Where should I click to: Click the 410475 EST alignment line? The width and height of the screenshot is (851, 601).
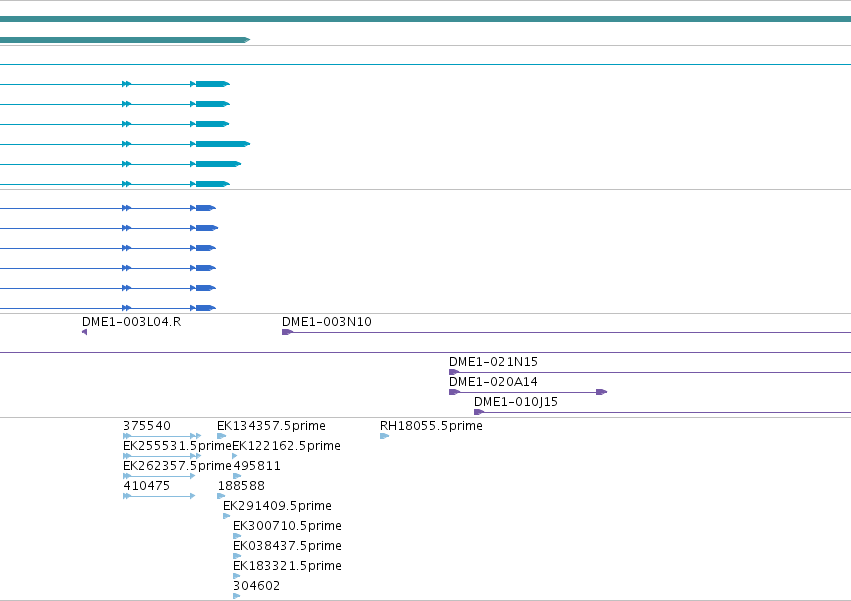pos(159,496)
